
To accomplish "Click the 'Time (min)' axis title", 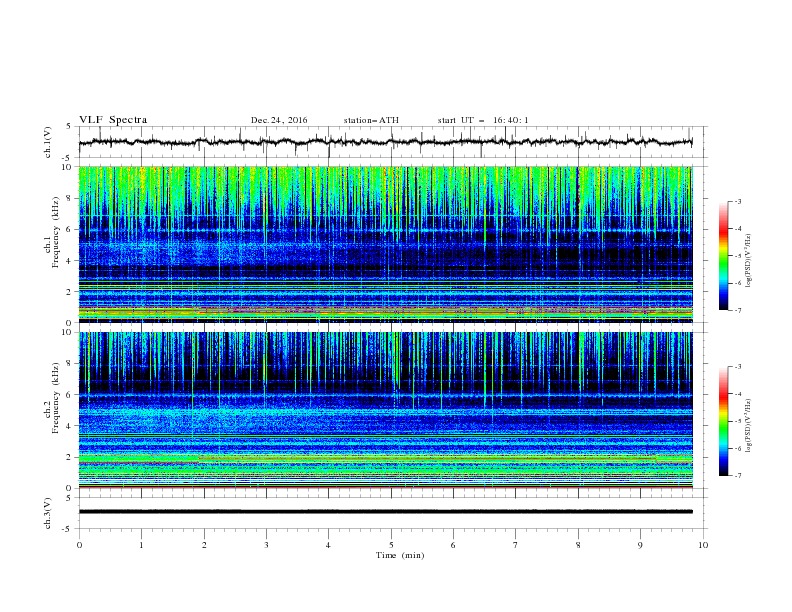I will pyautogui.click(x=400, y=555).
